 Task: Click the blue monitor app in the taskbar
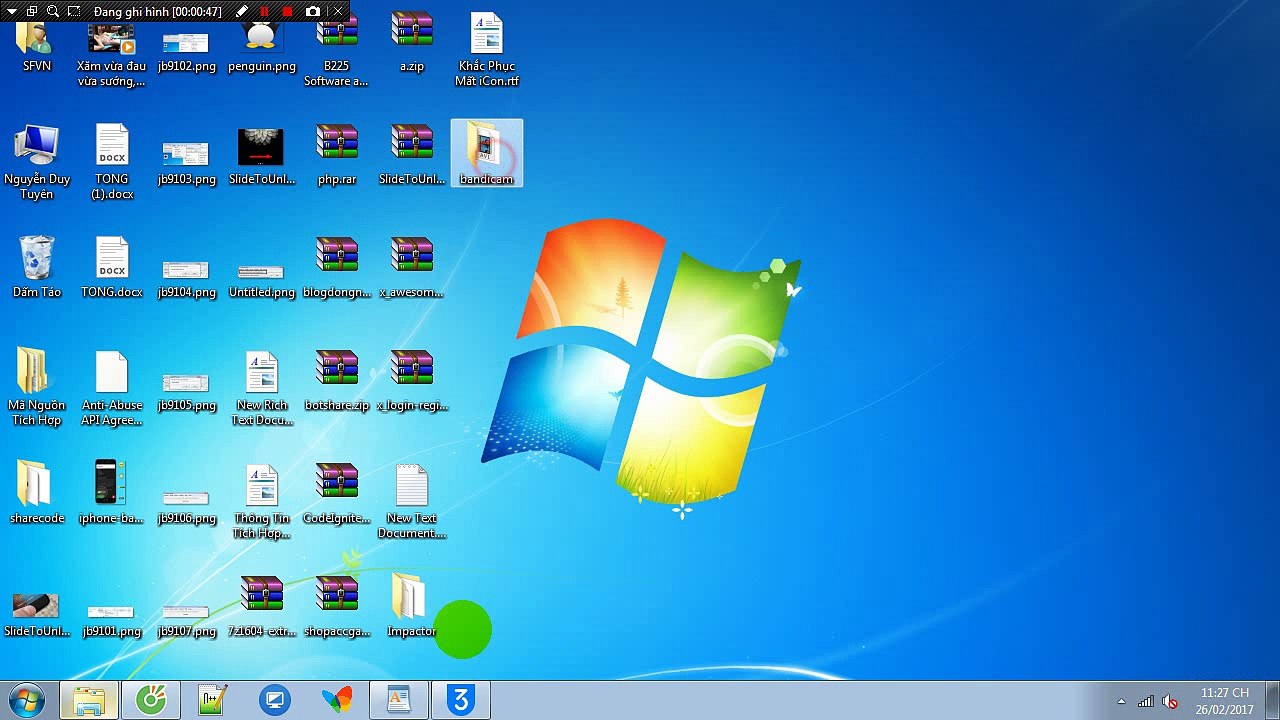[x=275, y=700]
